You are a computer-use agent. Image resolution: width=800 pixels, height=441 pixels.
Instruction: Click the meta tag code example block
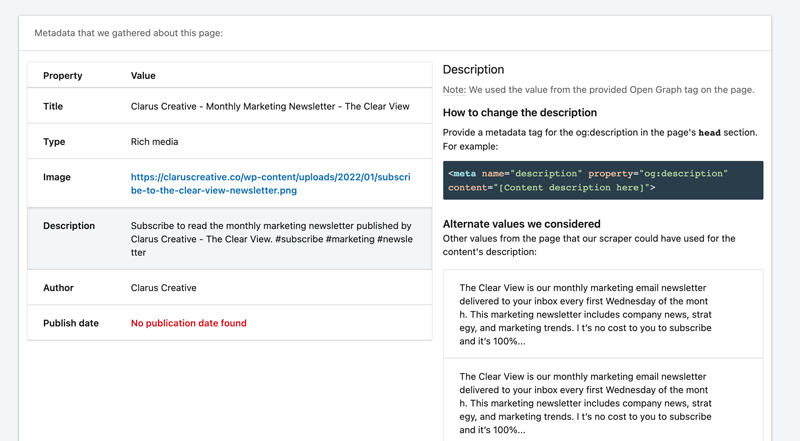[x=603, y=180]
